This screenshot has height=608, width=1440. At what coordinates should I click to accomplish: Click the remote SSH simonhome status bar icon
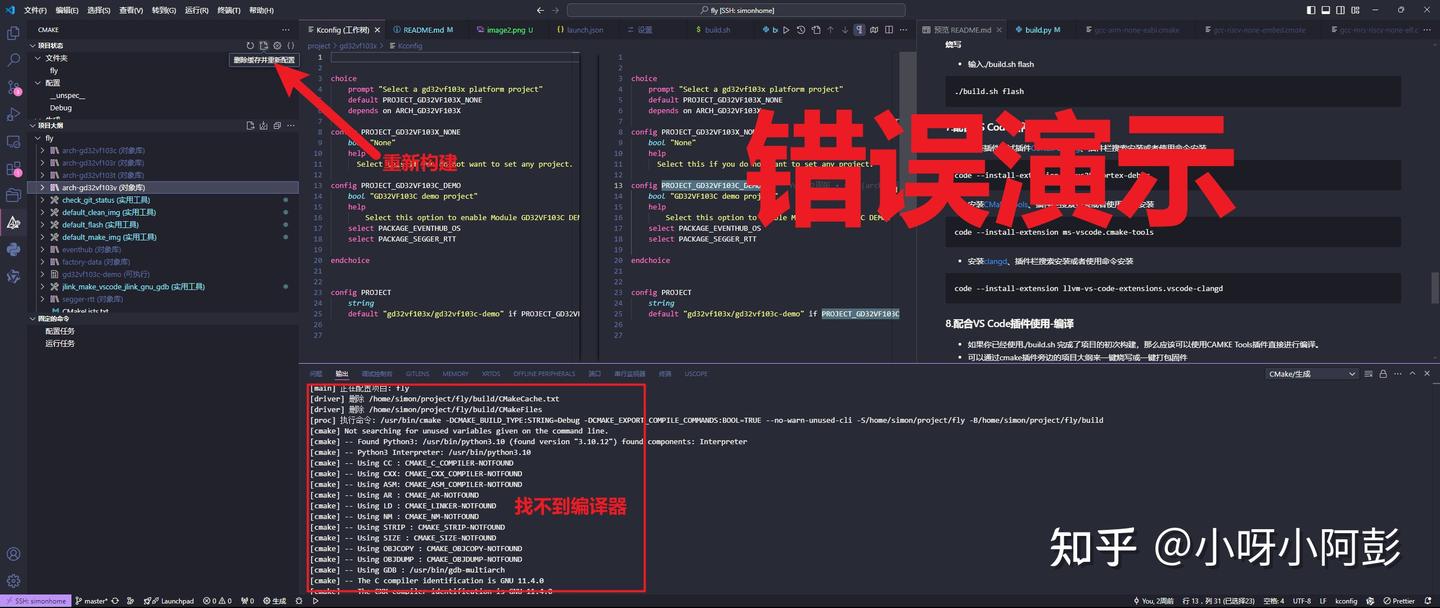click(36, 601)
